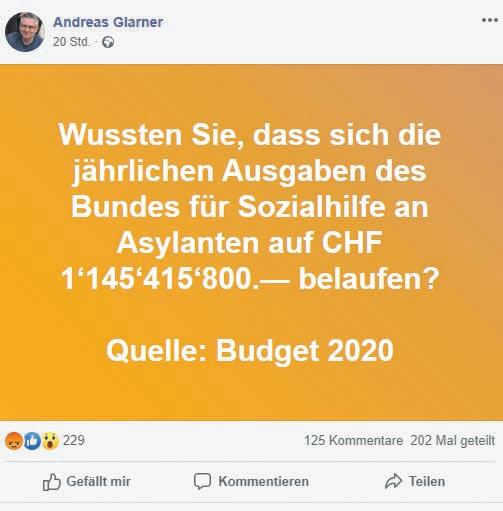
Task: Open the post timestamp 20 Std.
Action: click(x=71, y=42)
